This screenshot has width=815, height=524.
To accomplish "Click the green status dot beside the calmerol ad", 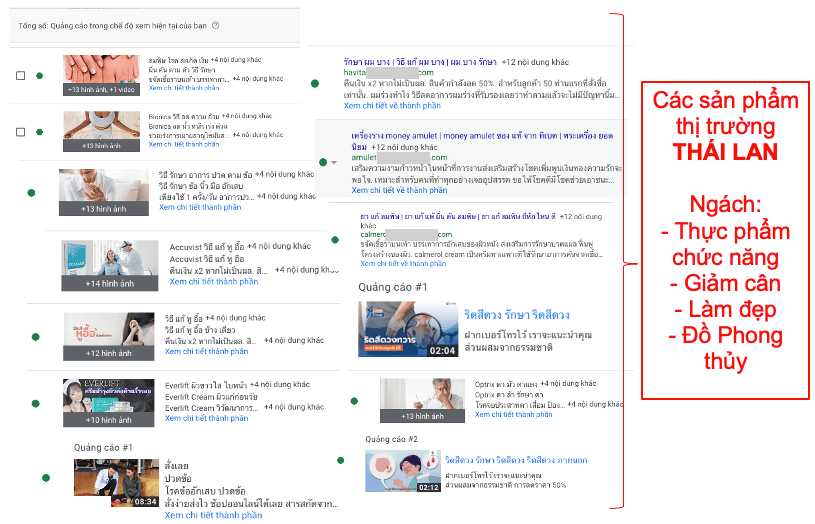I will (335, 240).
